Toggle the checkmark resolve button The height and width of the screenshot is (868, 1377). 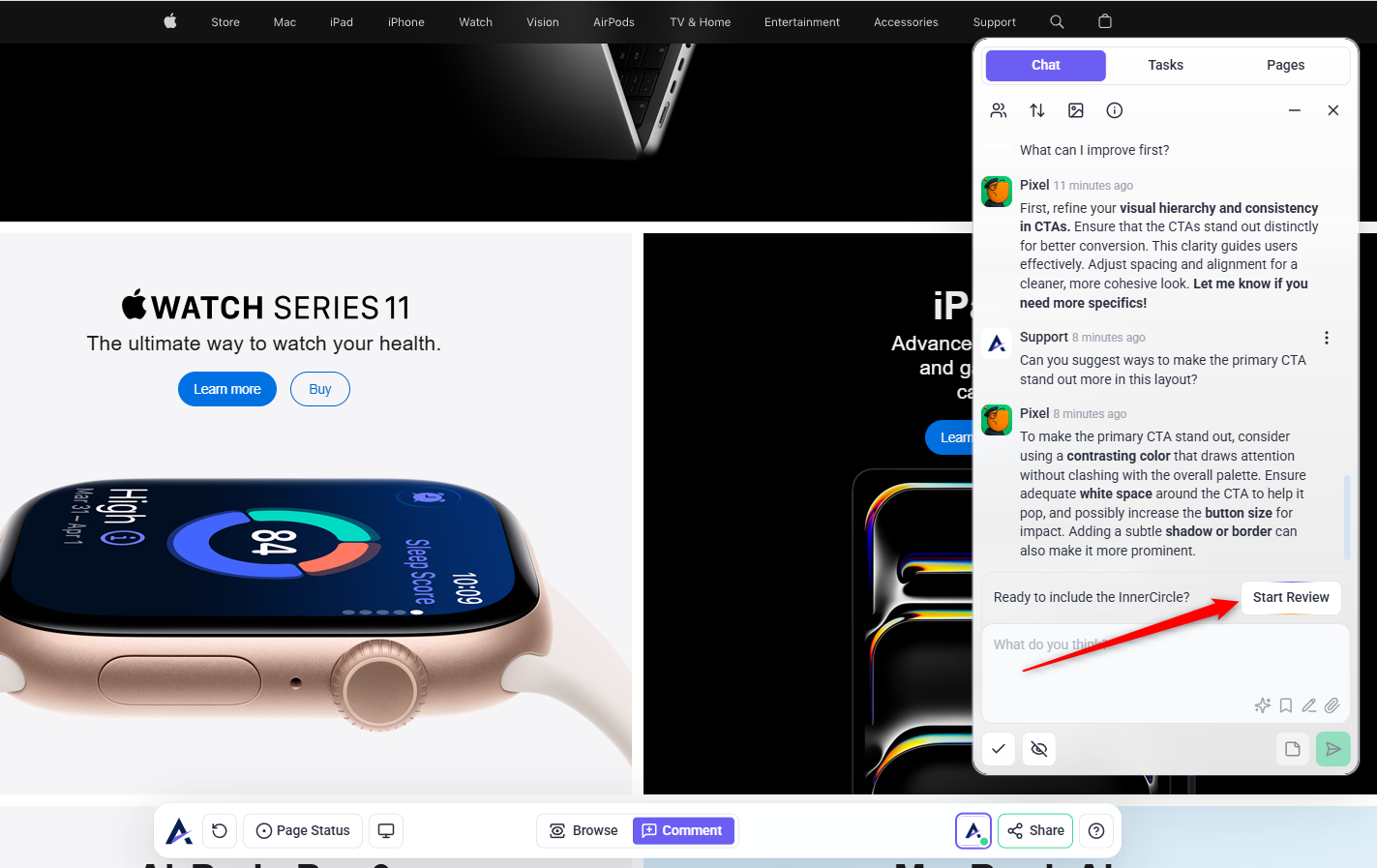click(x=999, y=749)
